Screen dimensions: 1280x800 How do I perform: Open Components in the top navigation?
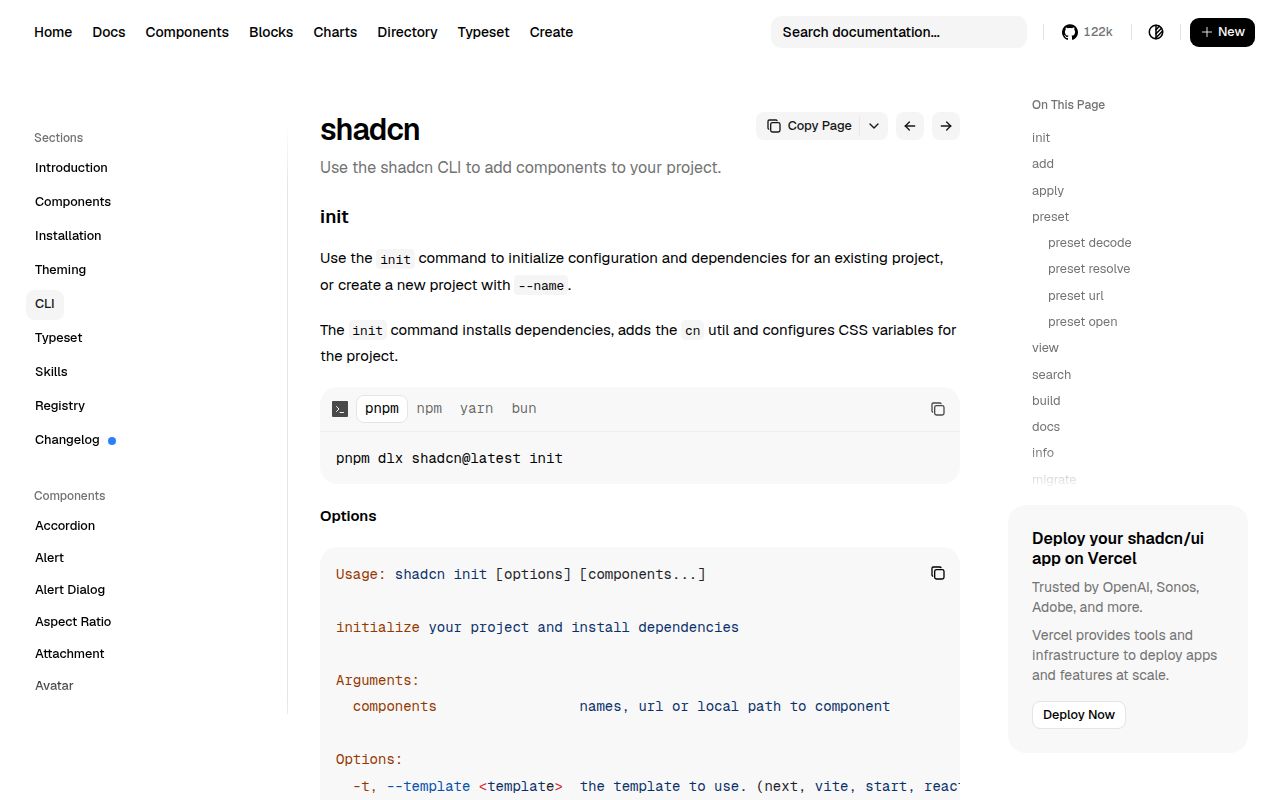187,32
